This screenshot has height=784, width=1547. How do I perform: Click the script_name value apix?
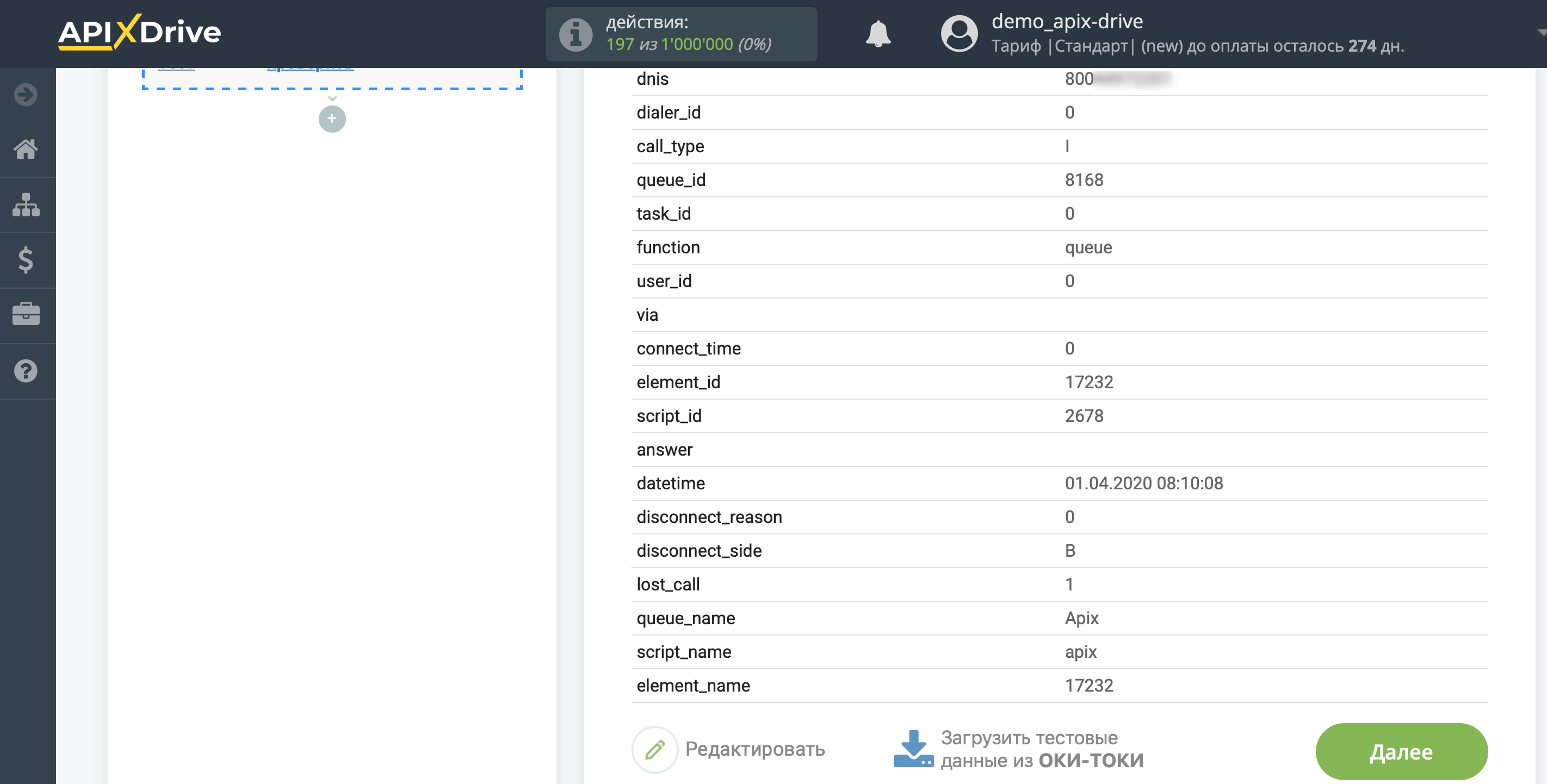click(x=1080, y=652)
